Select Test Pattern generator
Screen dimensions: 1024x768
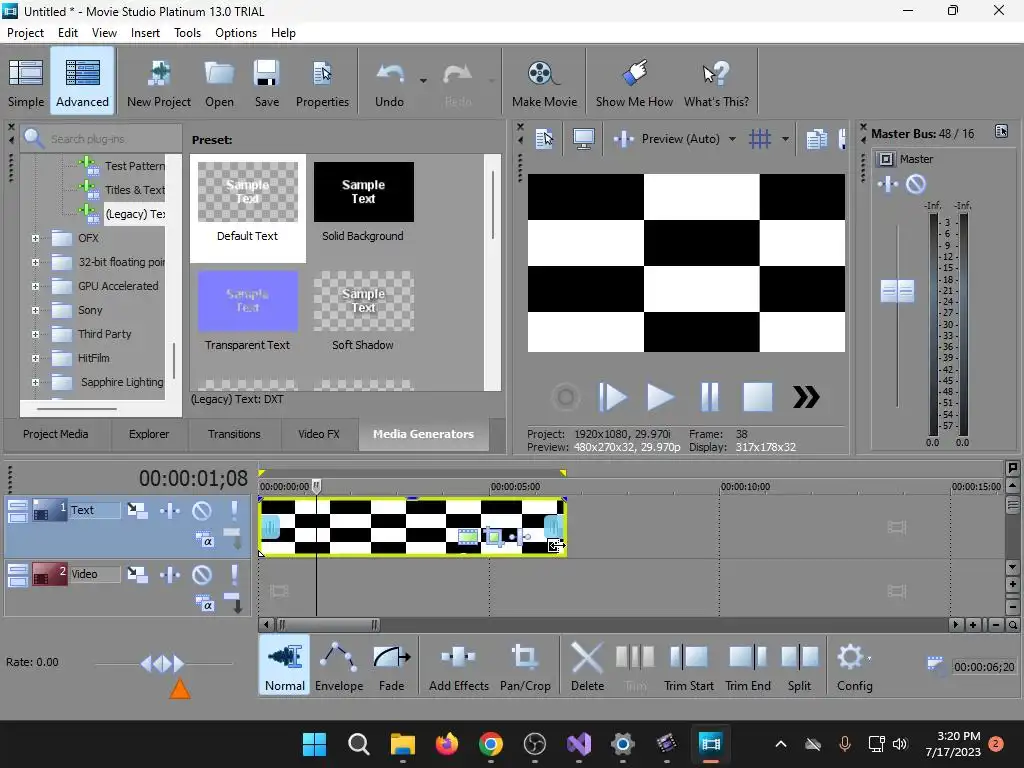point(135,166)
